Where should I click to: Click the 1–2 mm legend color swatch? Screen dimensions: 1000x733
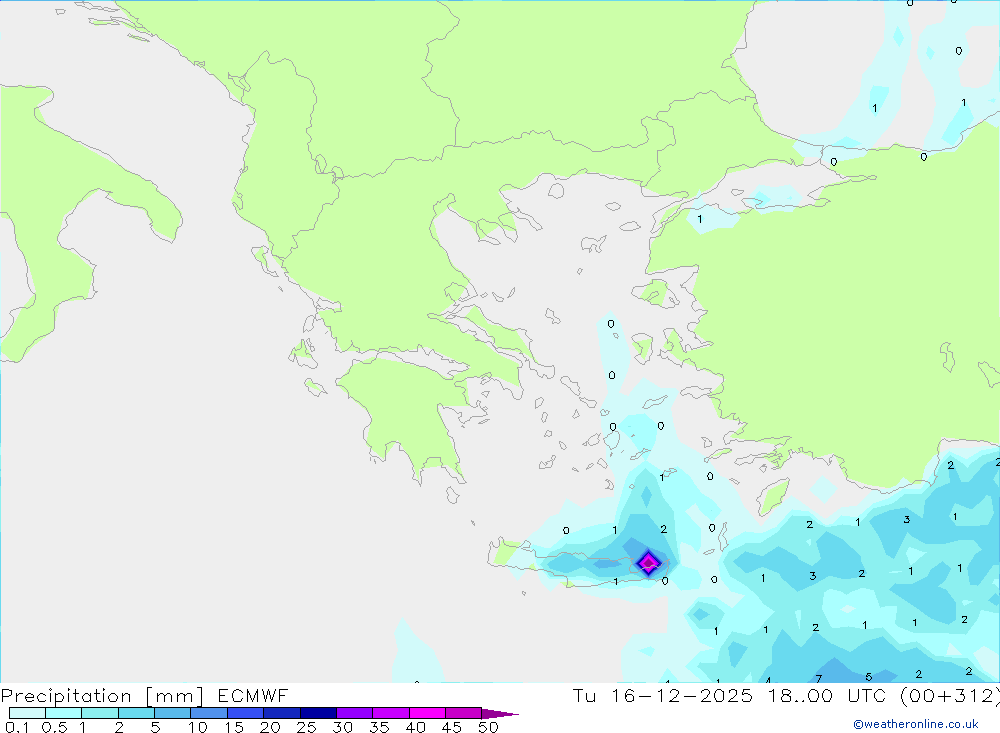click(x=99, y=713)
